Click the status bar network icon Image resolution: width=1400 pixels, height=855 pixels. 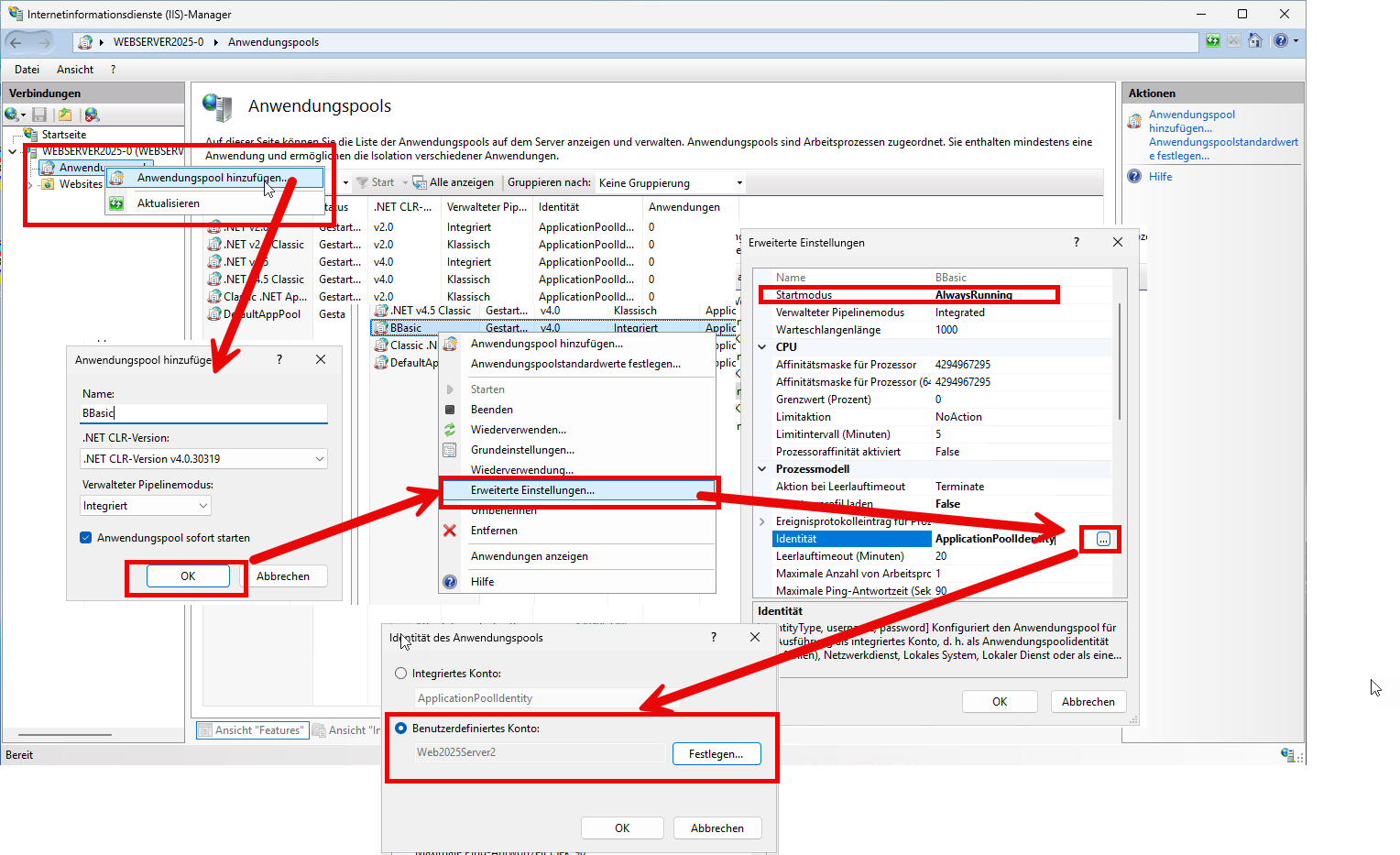coord(1288,755)
